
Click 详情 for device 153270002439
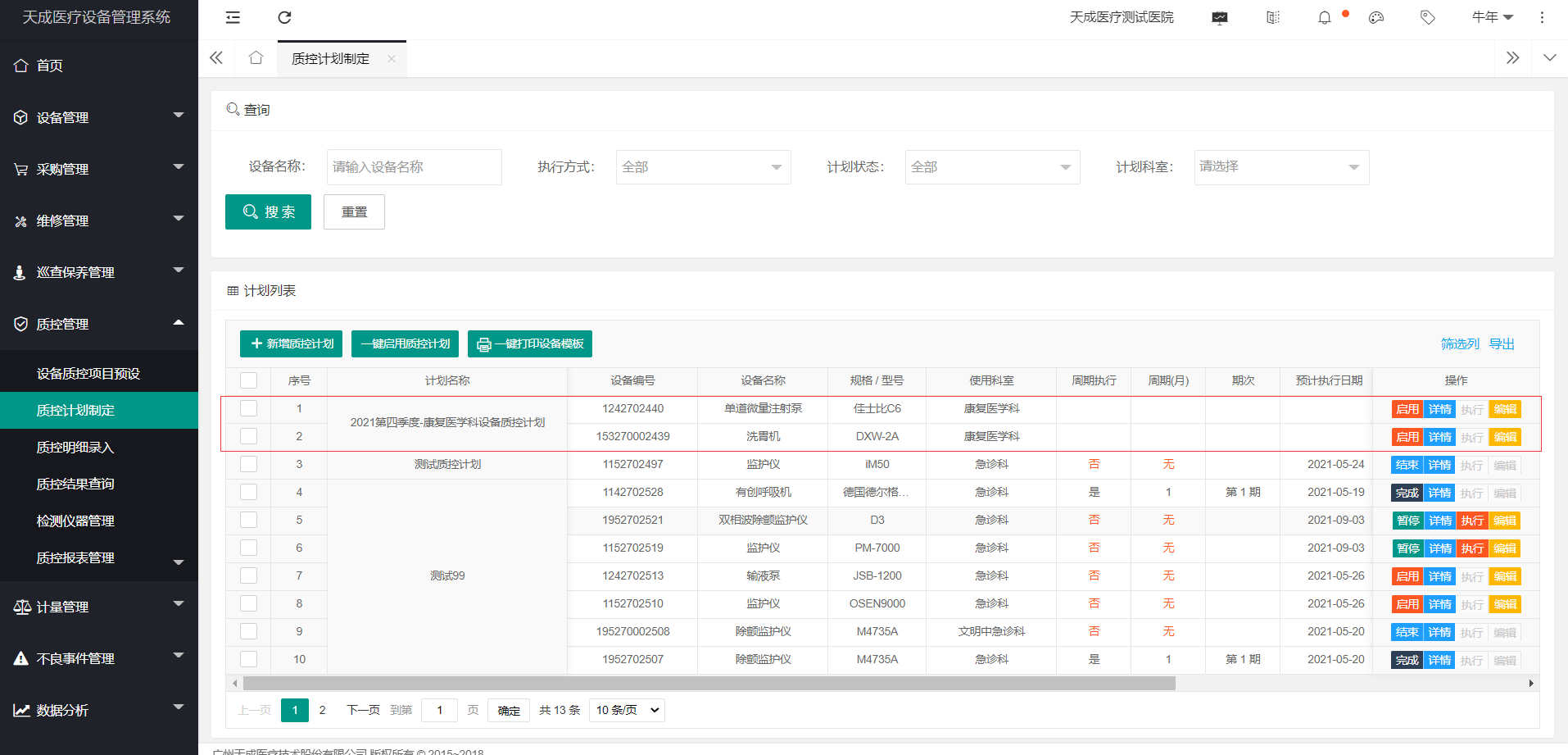tap(1439, 437)
